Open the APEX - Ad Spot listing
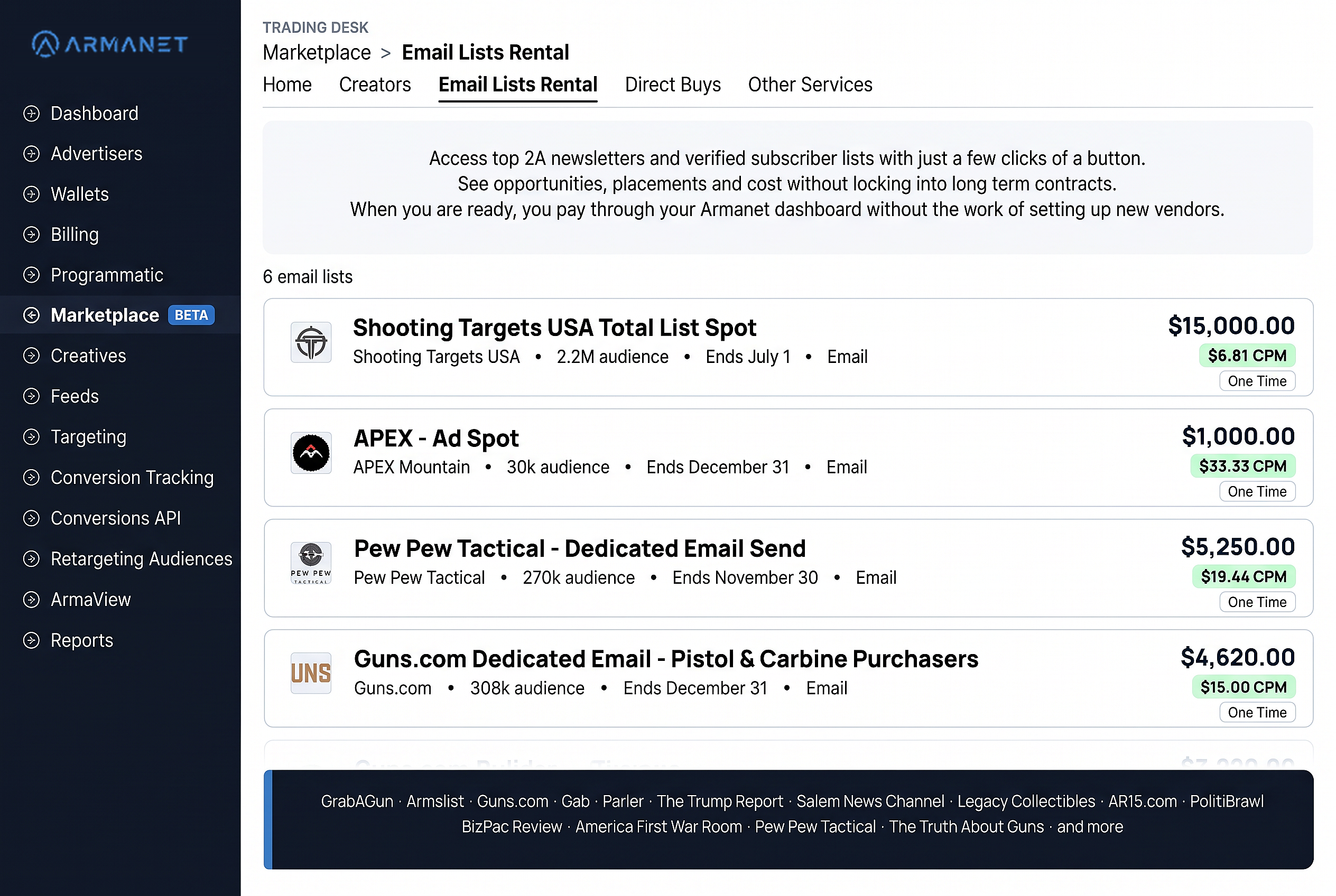Screen dimensions: 1336x896 [788, 458]
